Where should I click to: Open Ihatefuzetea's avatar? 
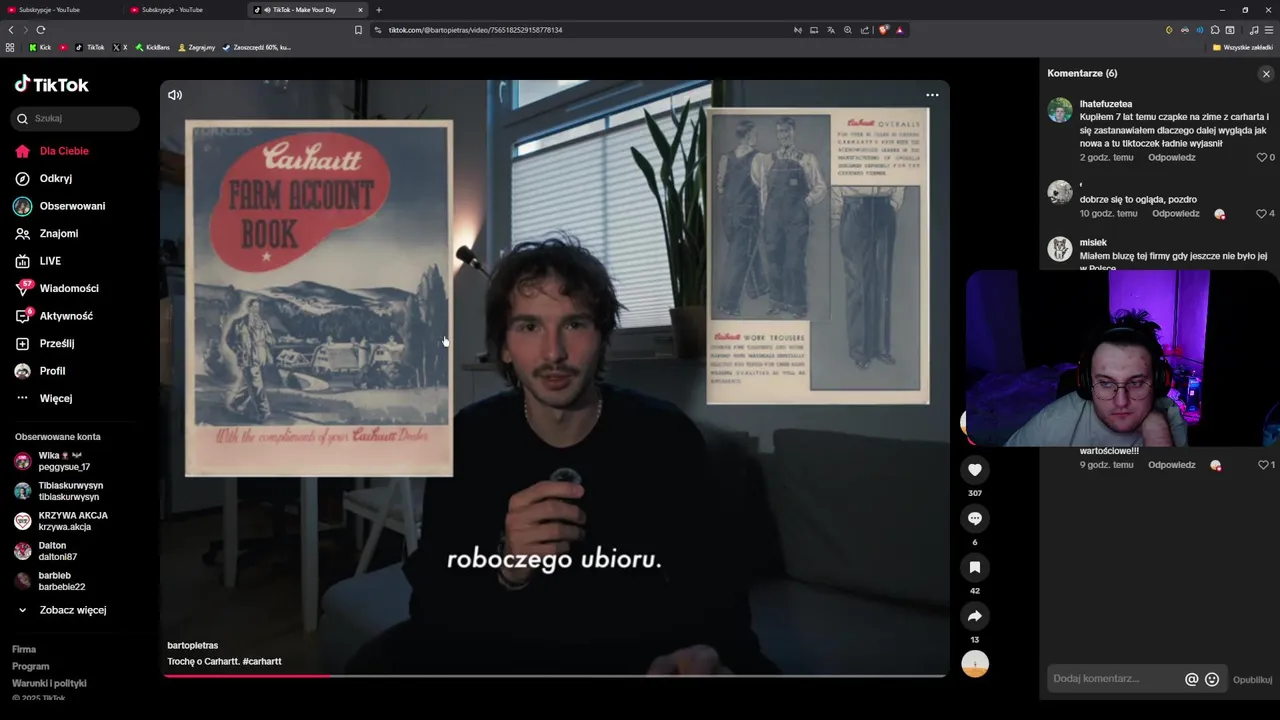(1060, 110)
